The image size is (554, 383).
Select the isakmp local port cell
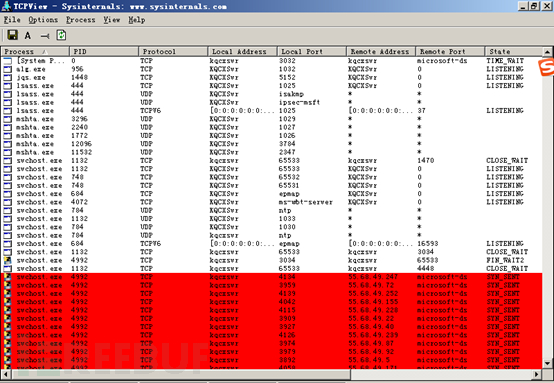pyautogui.click(x=291, y=94)
